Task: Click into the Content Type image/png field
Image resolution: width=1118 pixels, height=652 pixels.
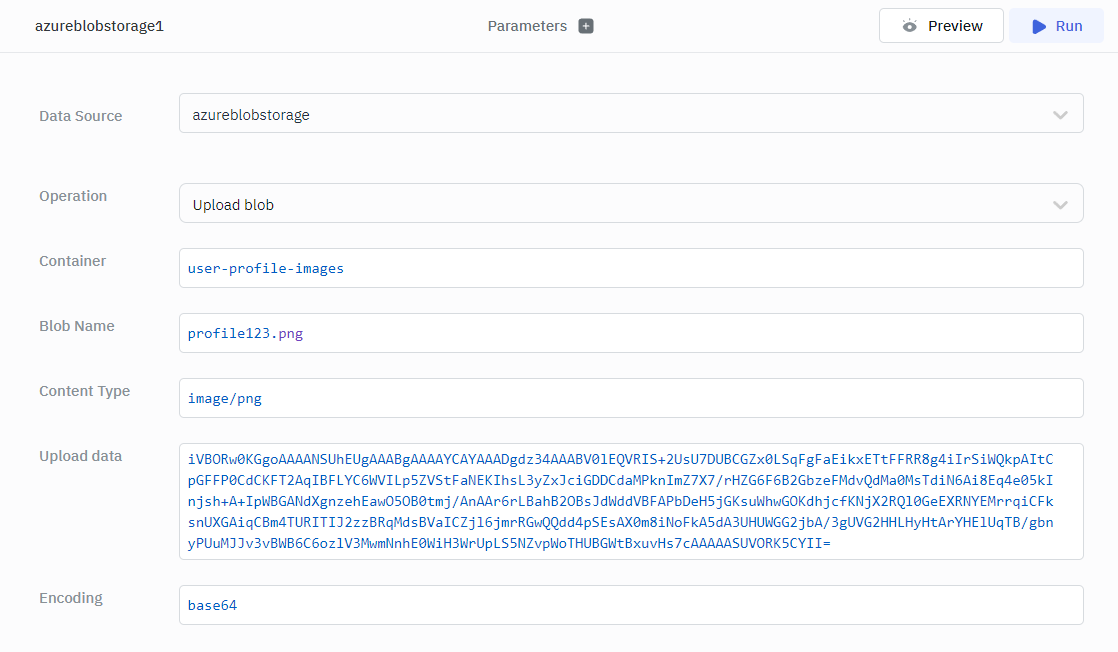Action: point(630,398)
